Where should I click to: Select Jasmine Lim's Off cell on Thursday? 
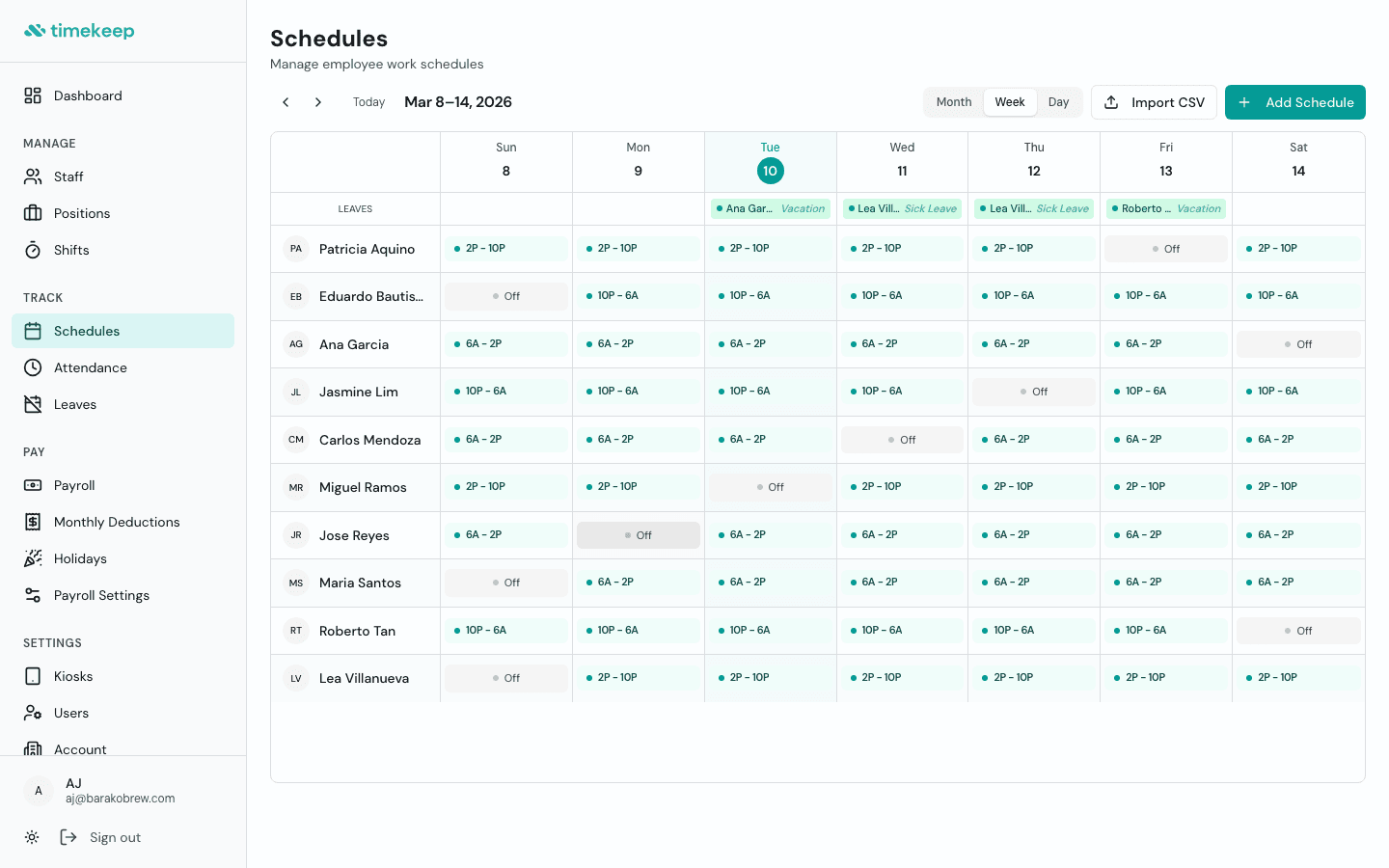click(1033, 391)
